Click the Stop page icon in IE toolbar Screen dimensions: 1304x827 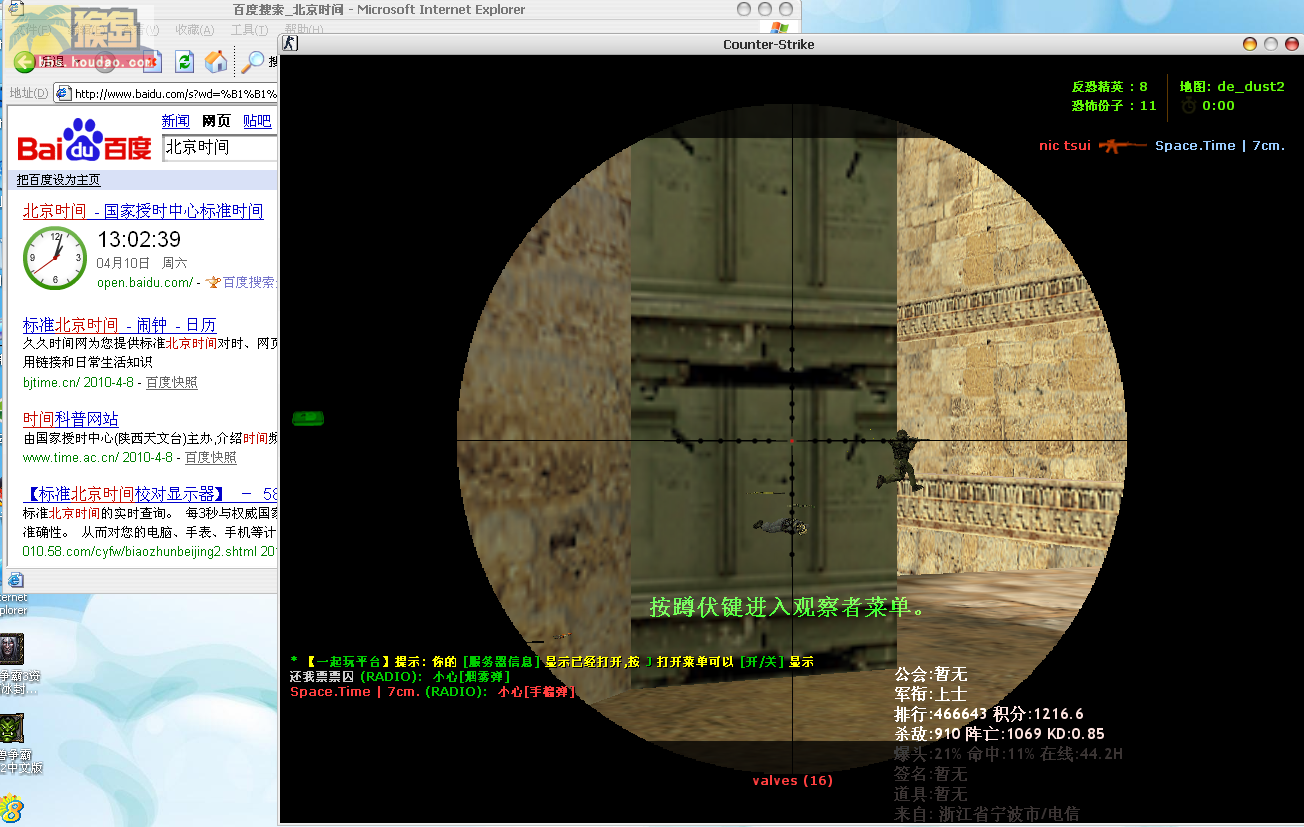tap(152, 62)
